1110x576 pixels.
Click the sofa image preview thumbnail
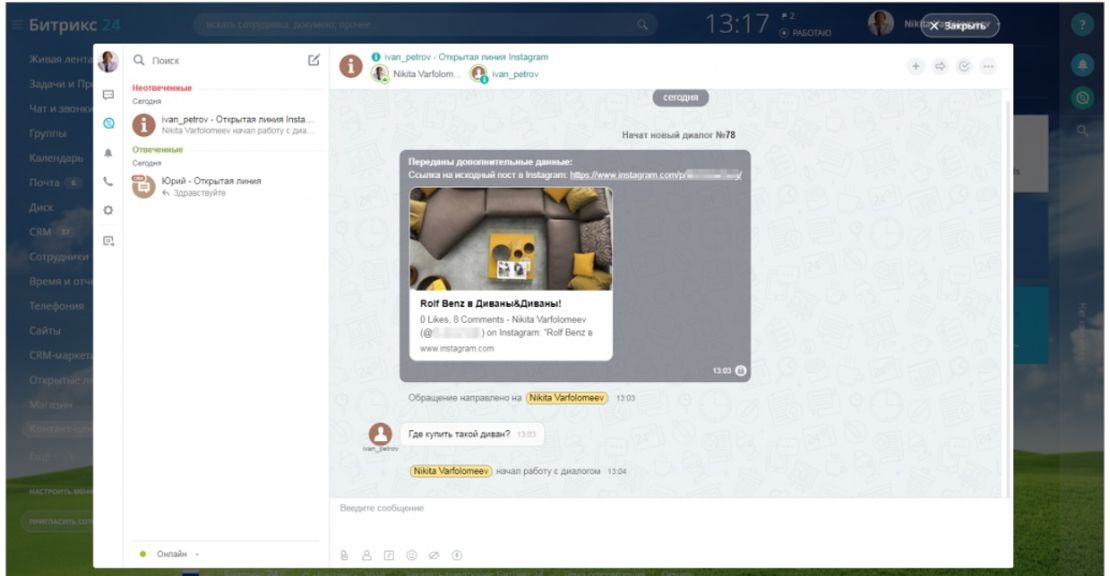[511, 238]
